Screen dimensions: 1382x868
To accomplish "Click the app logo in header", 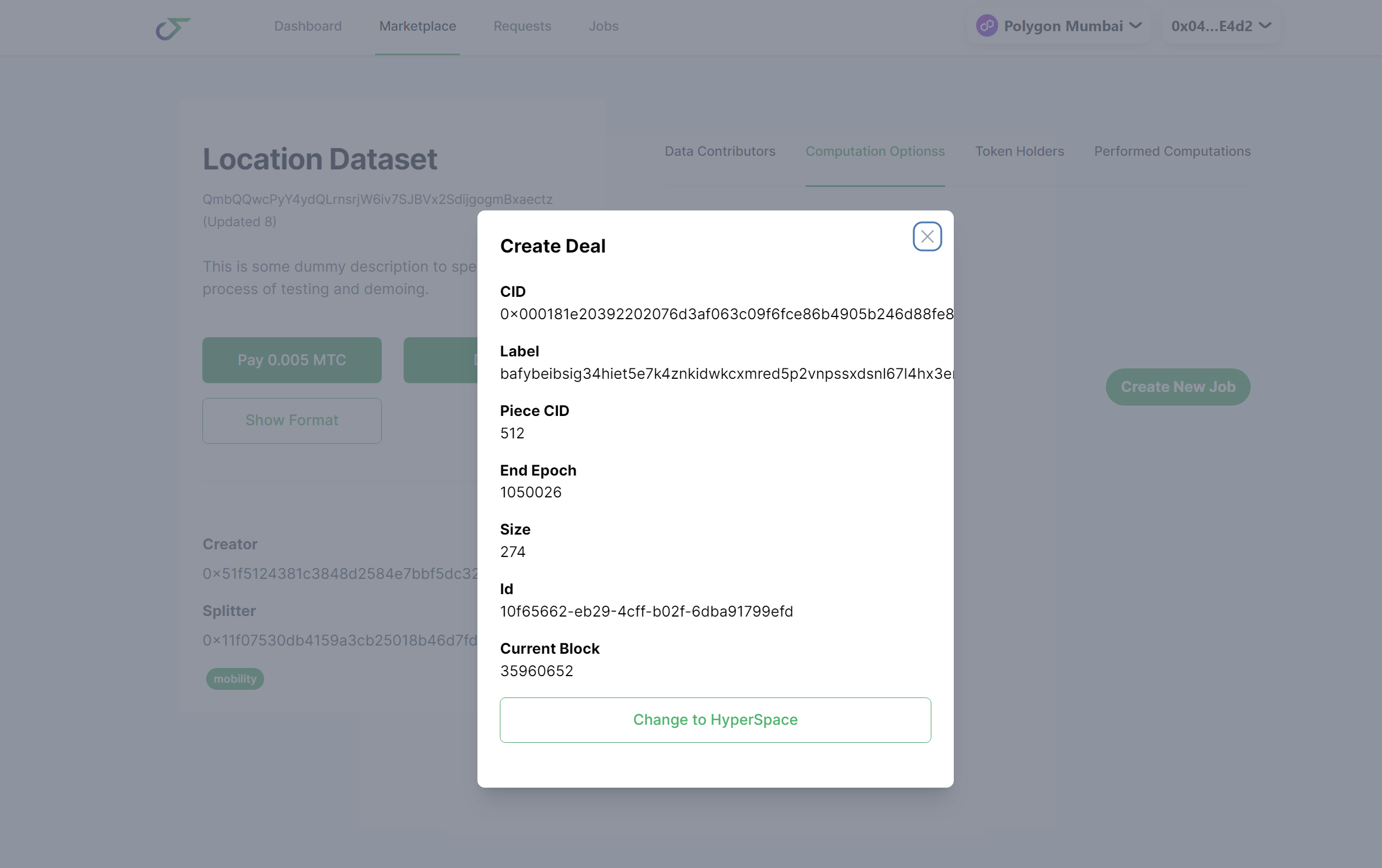I will (x=173, y=27).
